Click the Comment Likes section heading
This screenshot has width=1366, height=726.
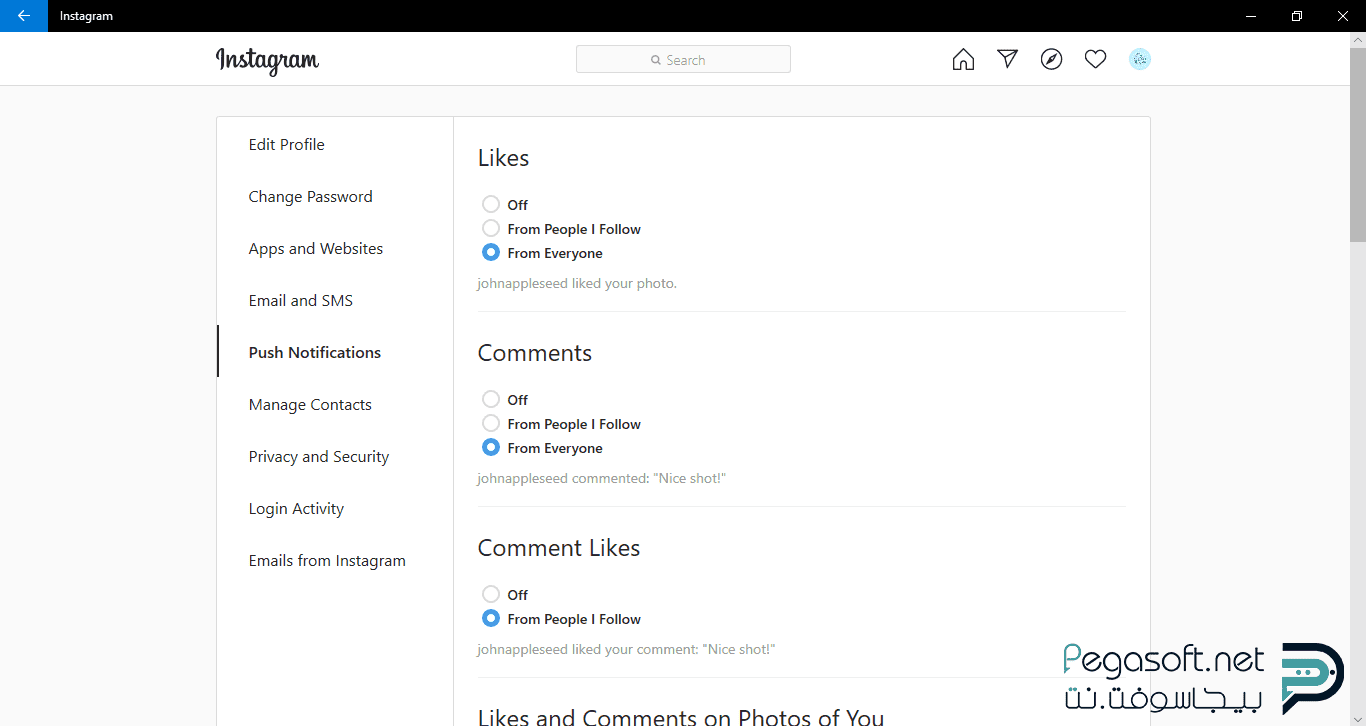tap(559, 548)
